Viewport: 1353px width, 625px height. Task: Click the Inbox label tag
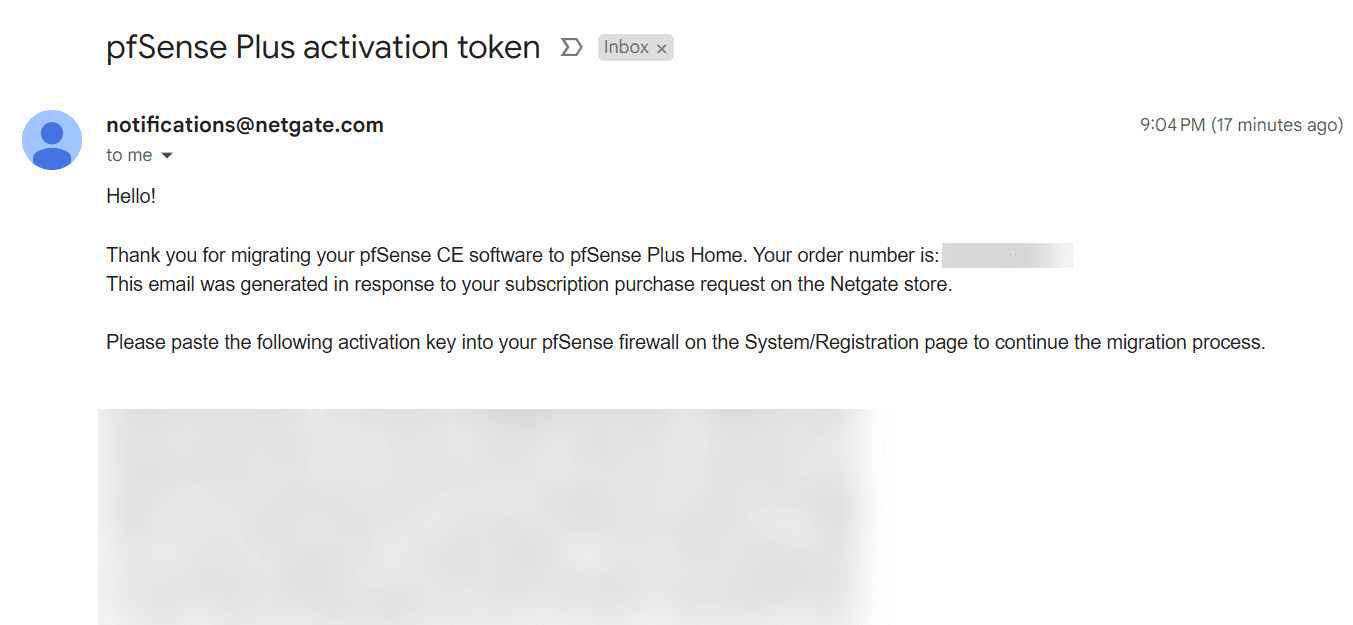pos(626,47)
